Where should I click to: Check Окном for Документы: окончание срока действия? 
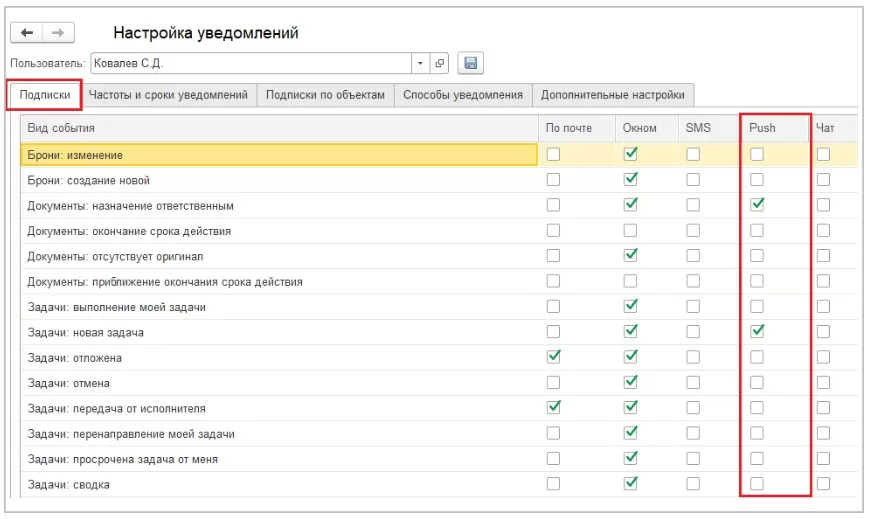[x=630, y=231]
